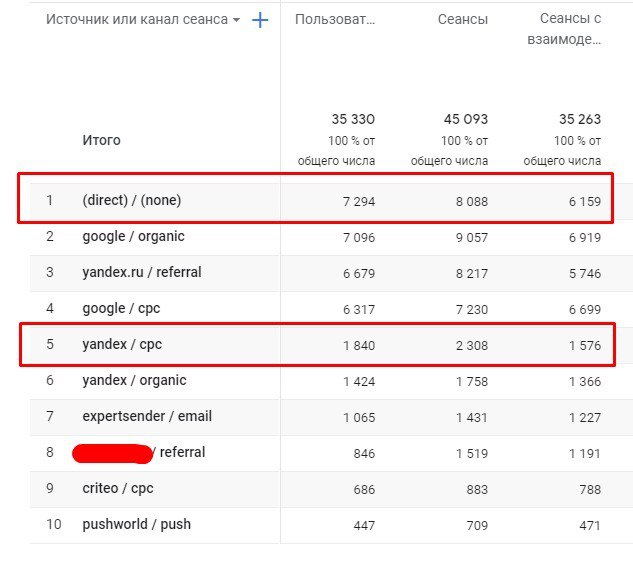Select the google / cpc row label
Screen dimensions: 633x572
[x=121, y=308]
